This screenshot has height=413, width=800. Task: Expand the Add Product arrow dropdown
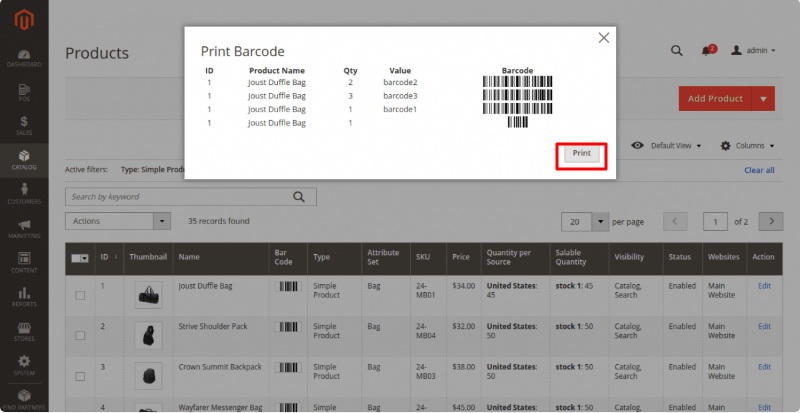(x=763, y=99)
